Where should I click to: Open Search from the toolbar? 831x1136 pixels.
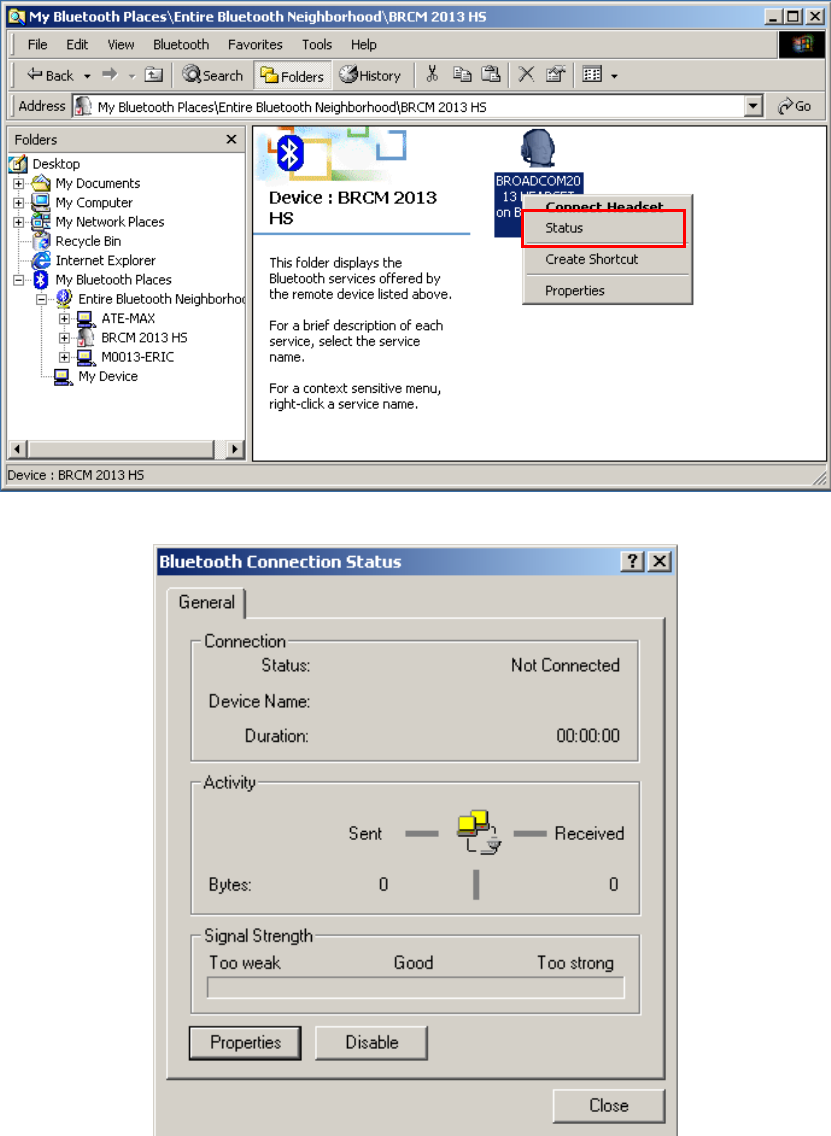tap(212, 75)
